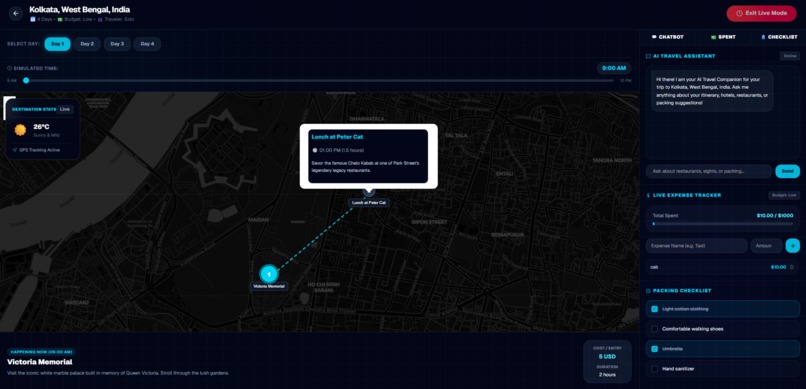The height and width of the screenshot is (389, 806).
Task: Click the 2 hours duration value
Action: pyautogui.click(x=607, y=375)
